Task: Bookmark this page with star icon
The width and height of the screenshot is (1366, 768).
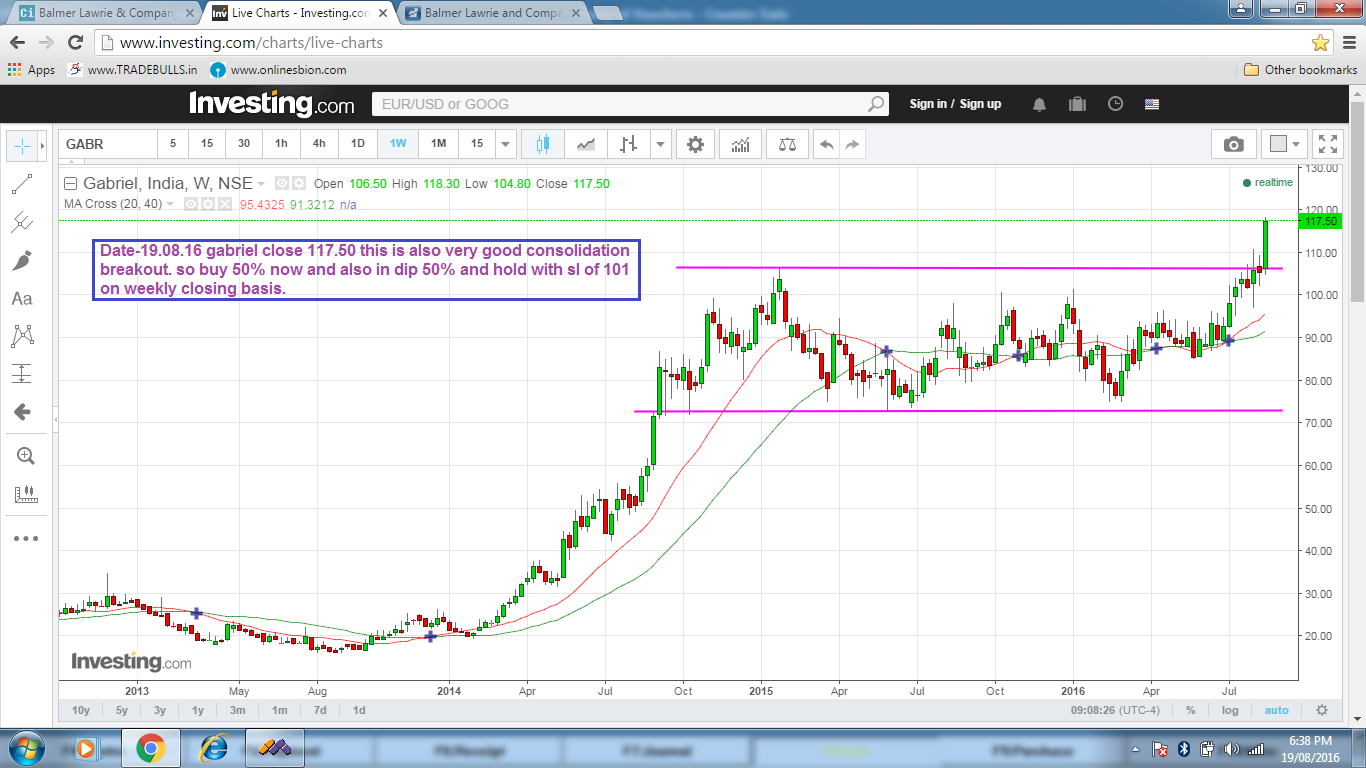Action: tap(1320, 43)
